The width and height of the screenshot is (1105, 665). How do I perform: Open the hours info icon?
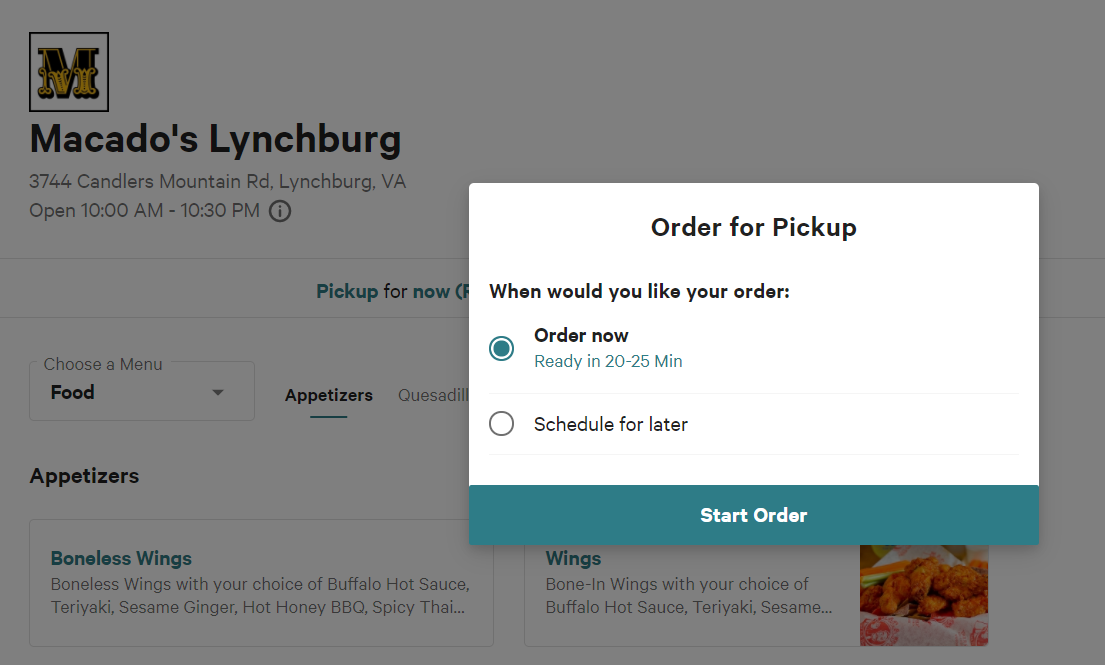280,211
